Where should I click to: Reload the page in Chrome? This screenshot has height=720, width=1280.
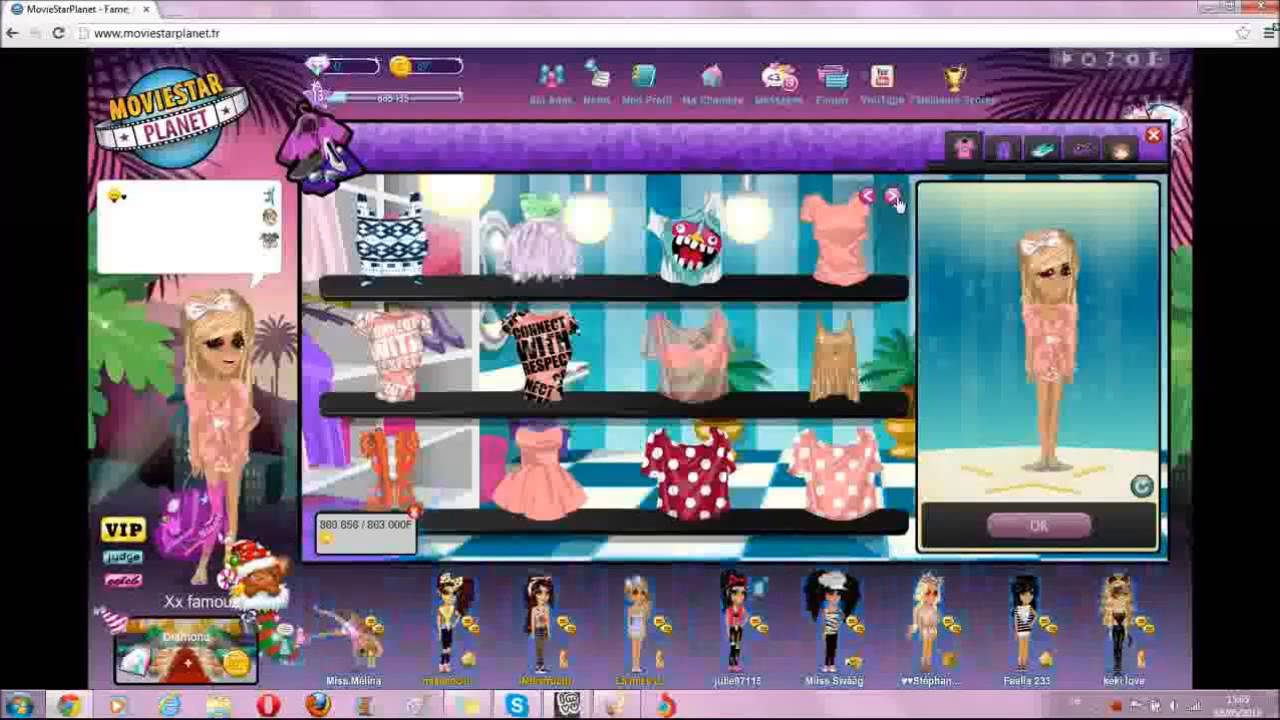[58, 33]
